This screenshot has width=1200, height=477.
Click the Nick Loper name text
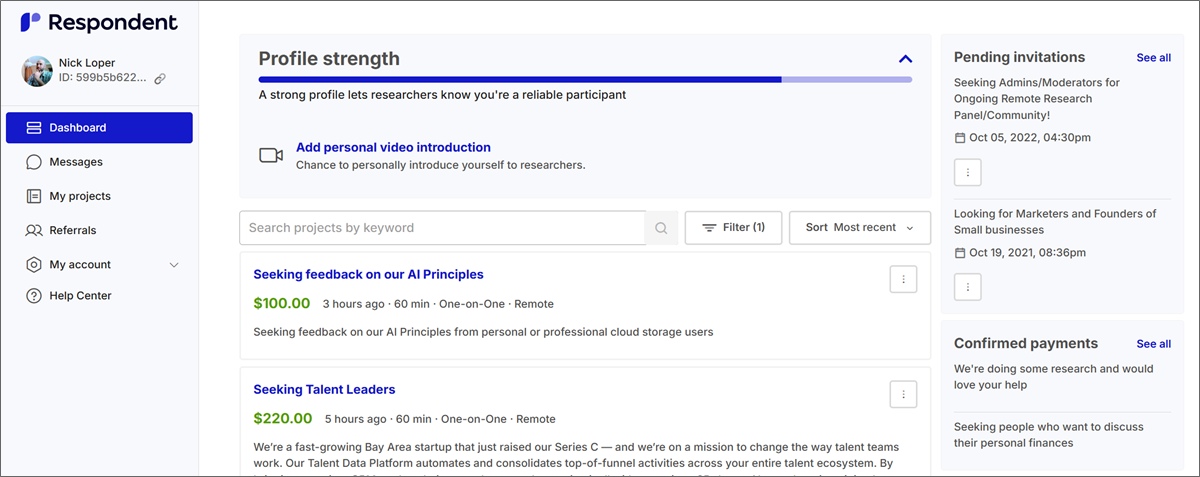[x=87, y=63]
